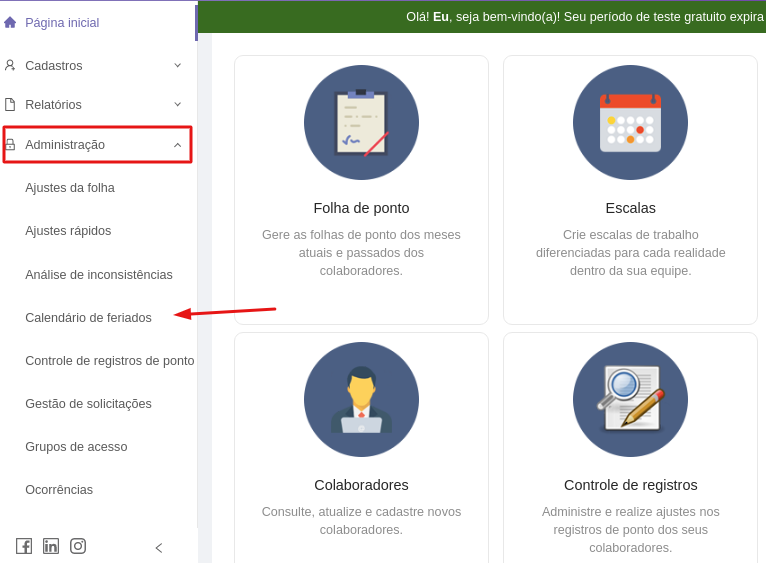Click the home icon beside Página inicial

10,22
